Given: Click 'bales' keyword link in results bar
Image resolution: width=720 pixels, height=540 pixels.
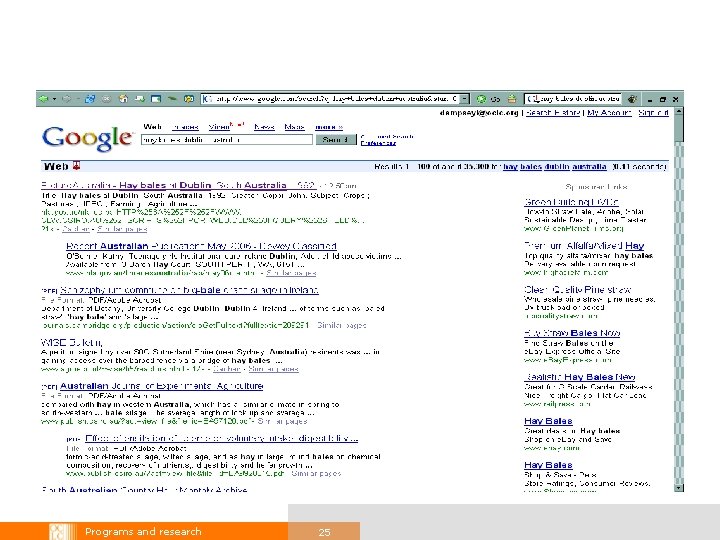Looking at the screenshot, I should [x=531, y=167].
